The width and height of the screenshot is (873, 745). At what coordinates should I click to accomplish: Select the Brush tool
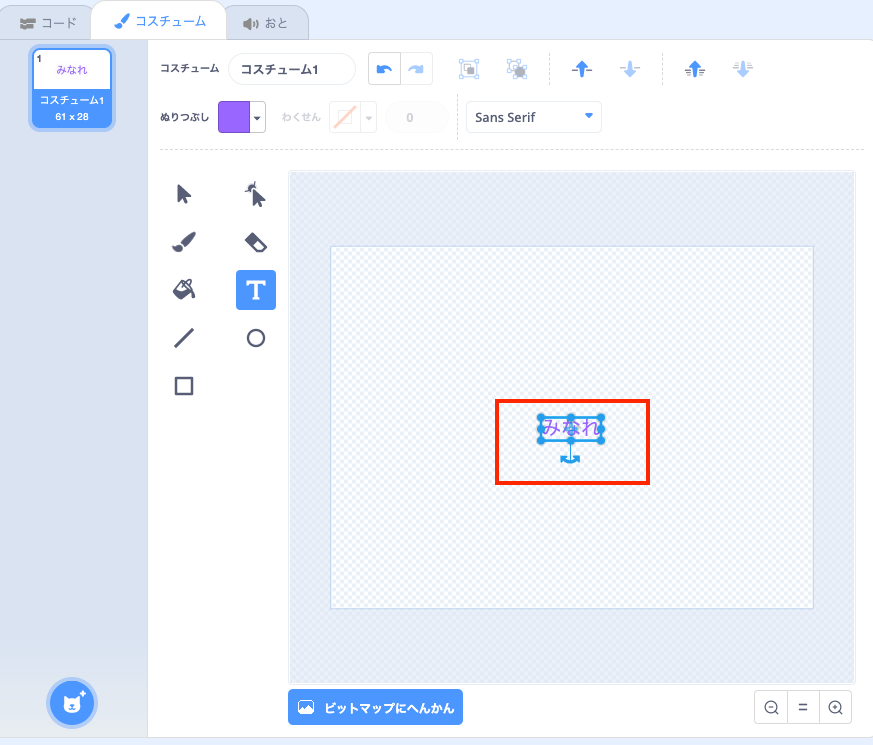point(184,242)
